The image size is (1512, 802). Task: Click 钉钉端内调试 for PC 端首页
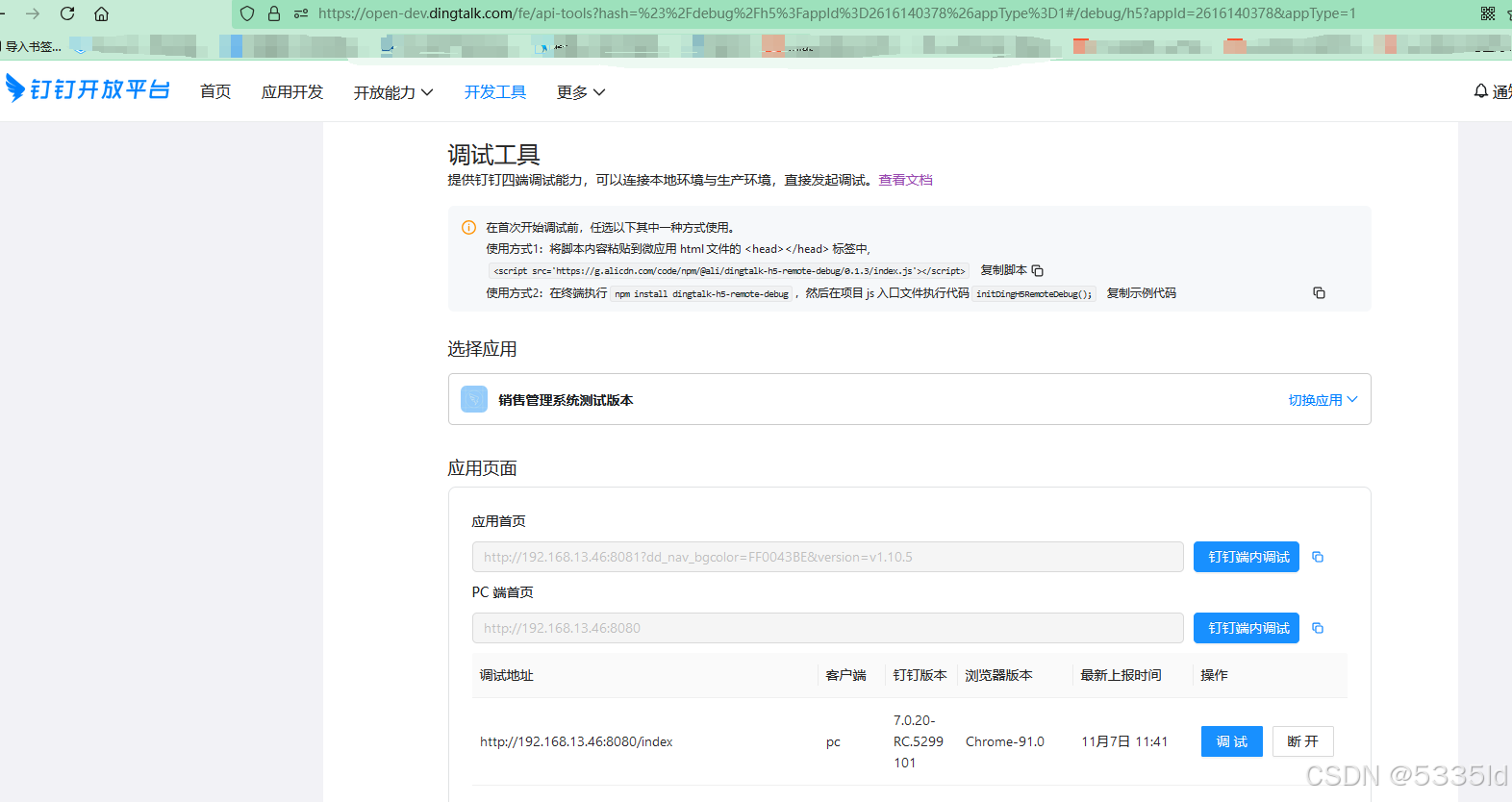click(1247, 628)
